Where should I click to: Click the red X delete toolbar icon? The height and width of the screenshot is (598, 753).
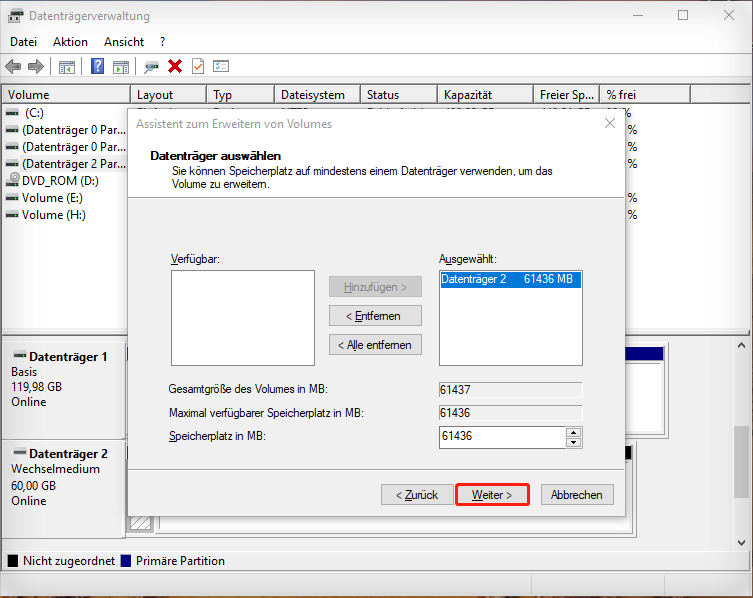tap(175, 66)
